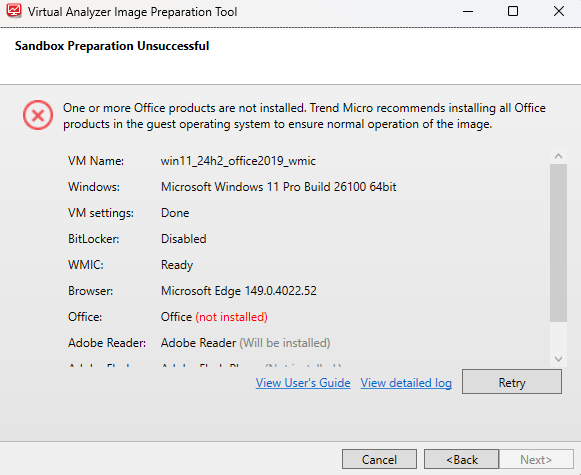This screenshot has height=475, width=581.
Task: Cancel the image preparation wizard
Action: [x=379, y=459]
